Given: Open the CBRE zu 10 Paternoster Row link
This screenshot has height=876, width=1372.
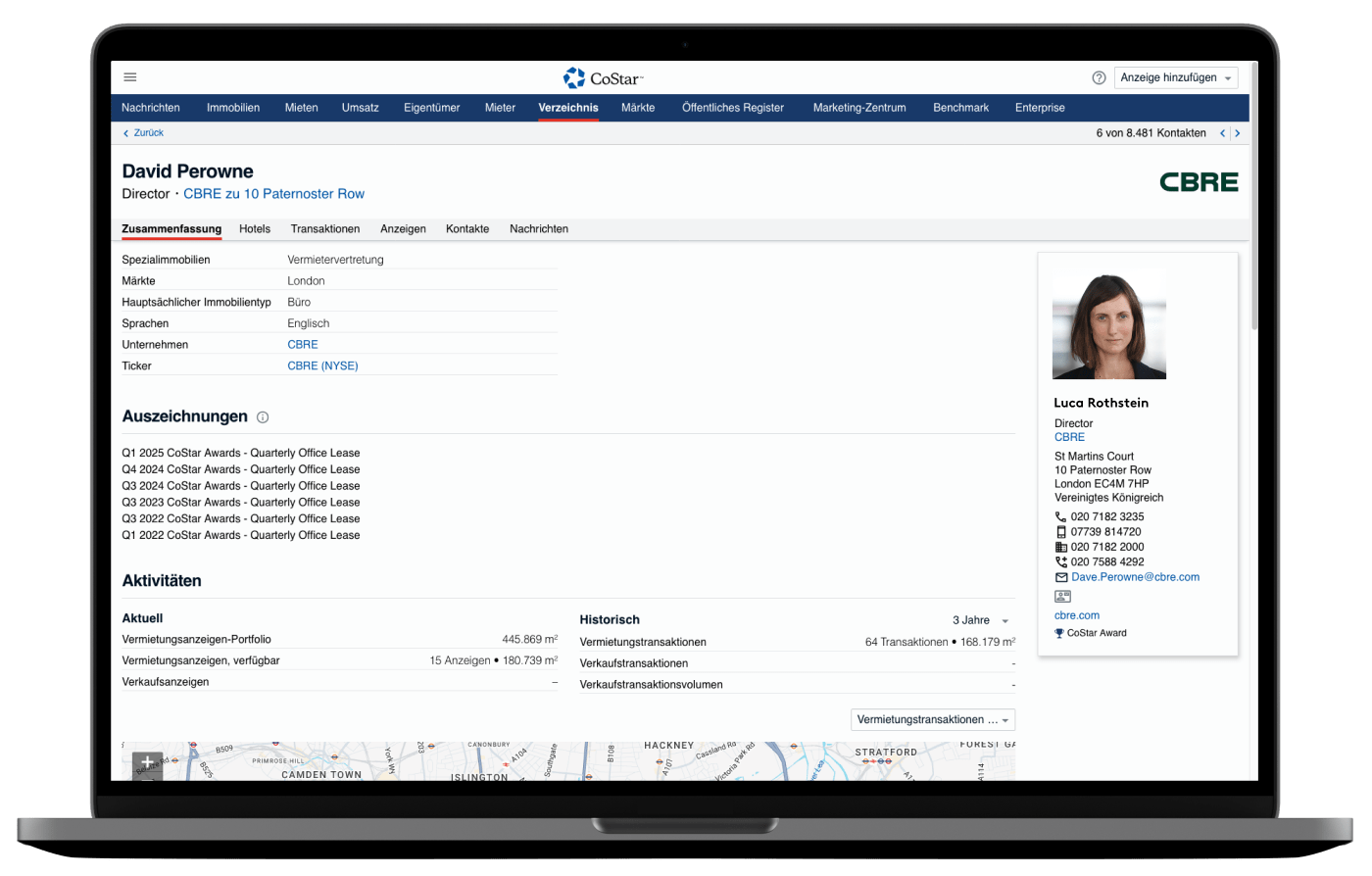Looking at the screenshot, I should tap(273, 194).
